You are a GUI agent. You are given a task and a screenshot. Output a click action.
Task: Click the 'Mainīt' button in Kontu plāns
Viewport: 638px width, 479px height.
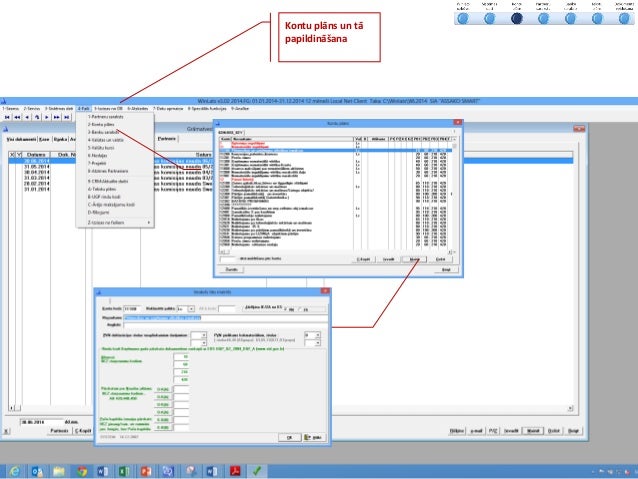click(414, 259)
